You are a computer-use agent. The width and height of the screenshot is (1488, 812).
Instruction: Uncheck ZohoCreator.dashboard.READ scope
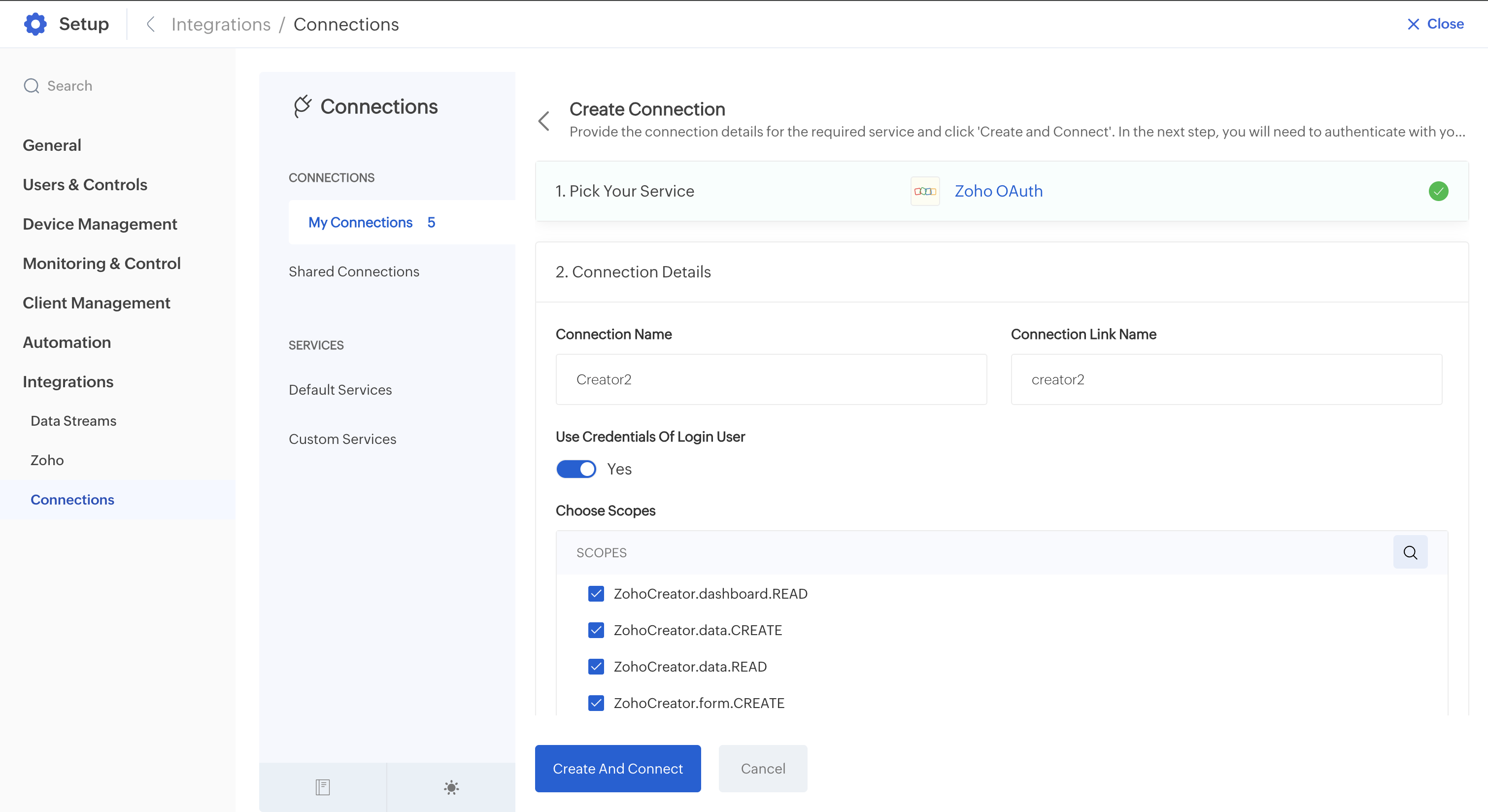[596, 594]
